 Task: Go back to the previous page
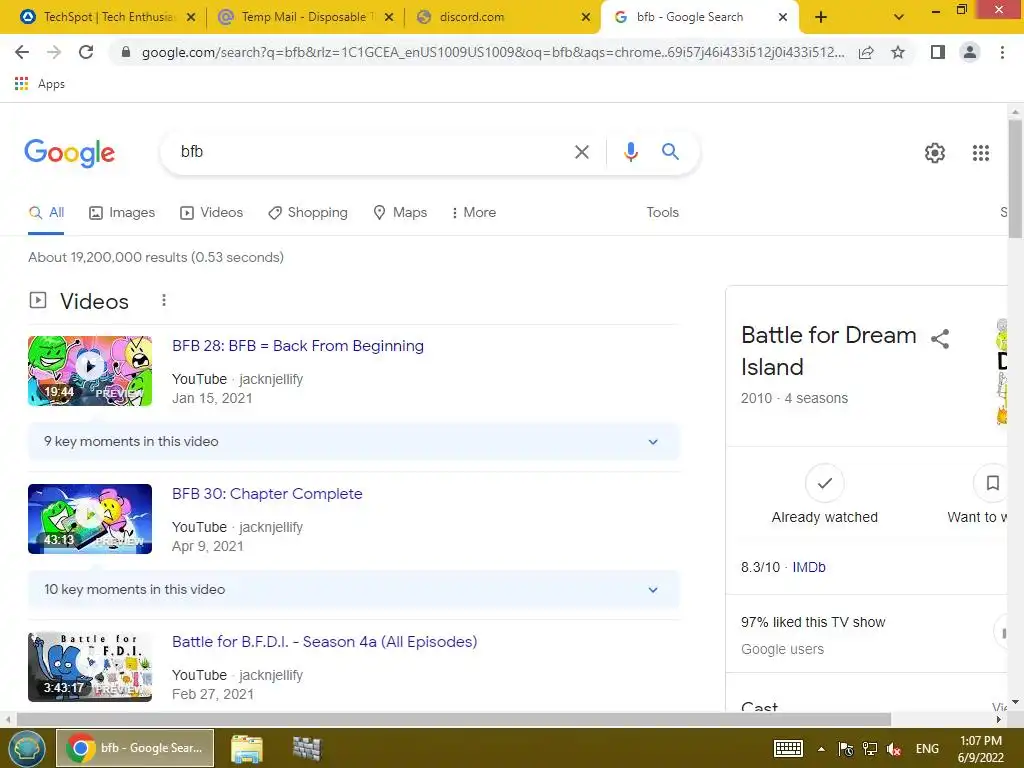22,52
